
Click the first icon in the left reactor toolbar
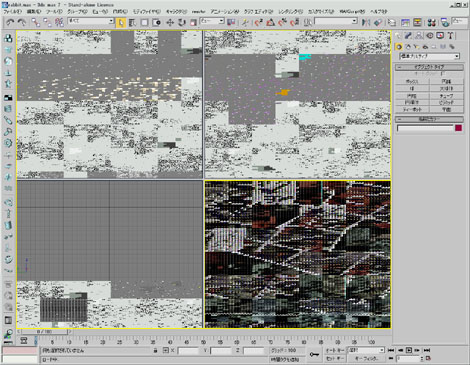(8, 38)
